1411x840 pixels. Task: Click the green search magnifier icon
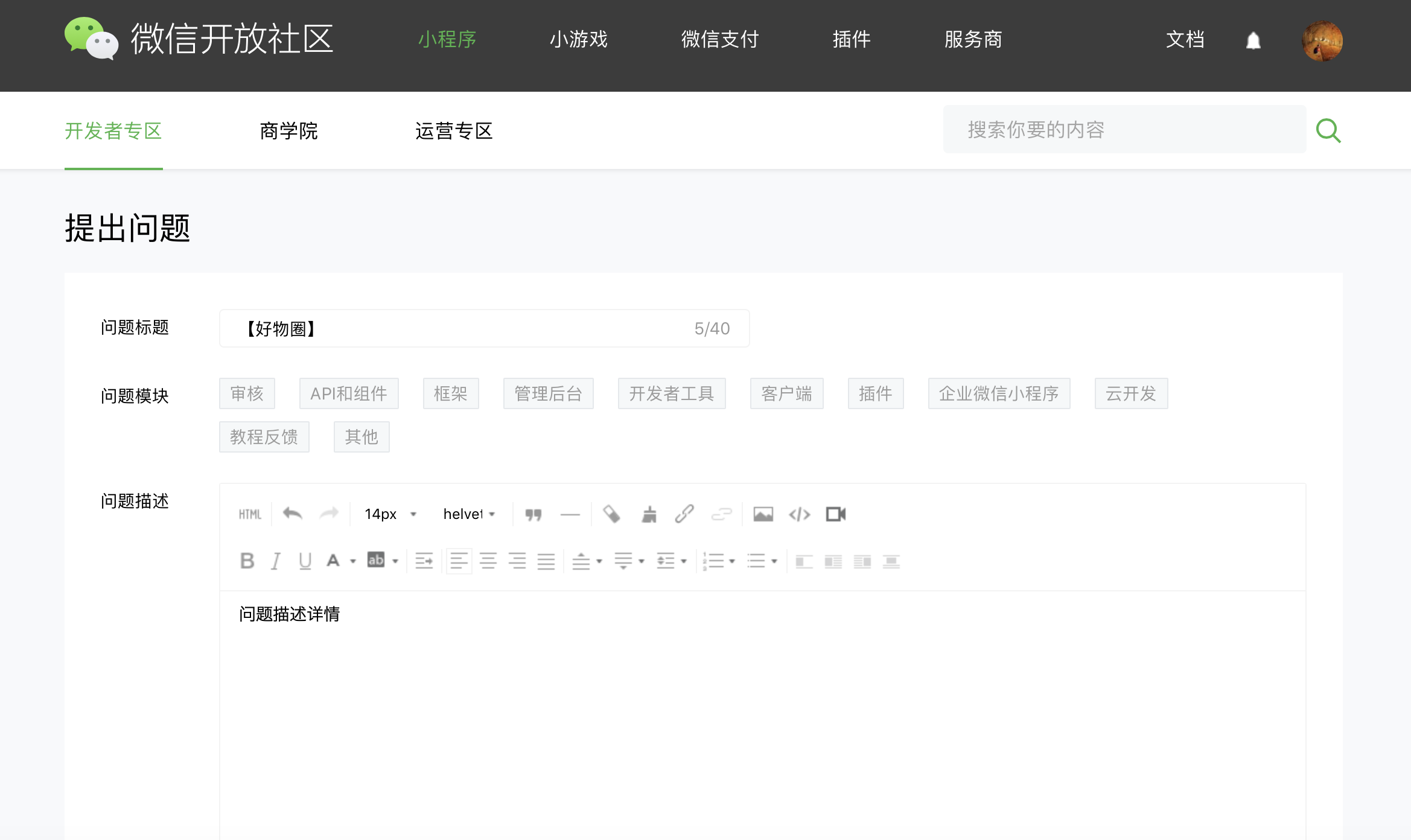pos(1328,130)
